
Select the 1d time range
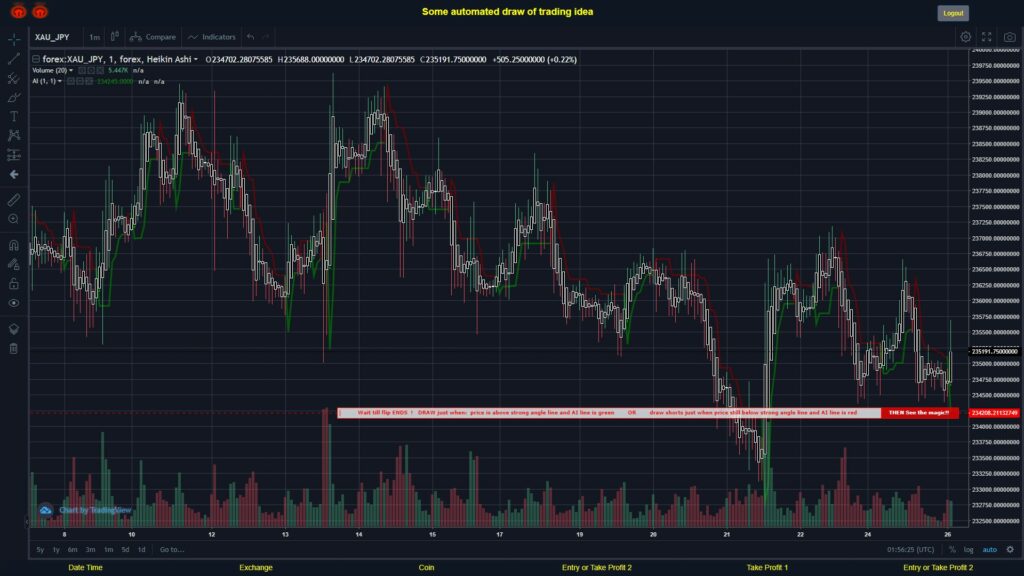(142, 549)
